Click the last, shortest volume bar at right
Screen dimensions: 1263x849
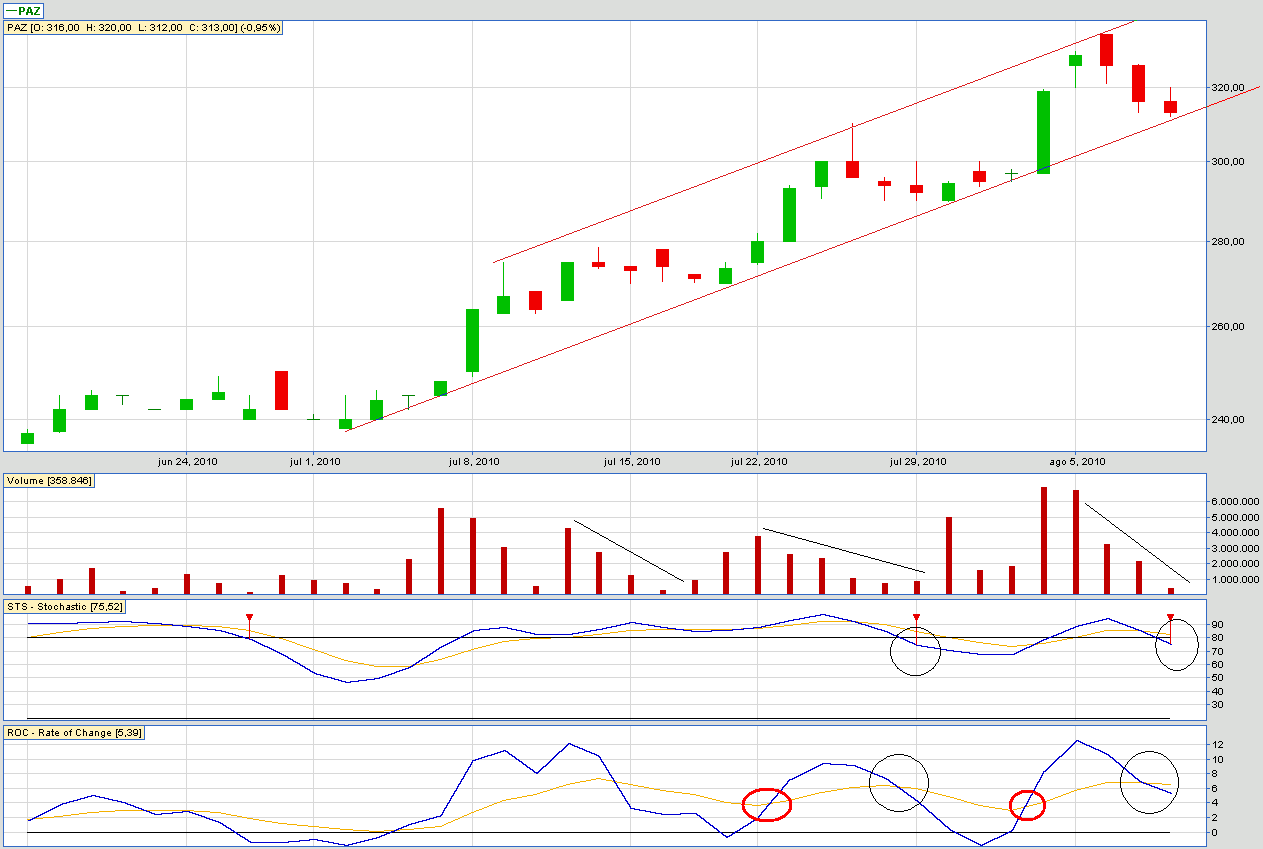[1171, 591]
